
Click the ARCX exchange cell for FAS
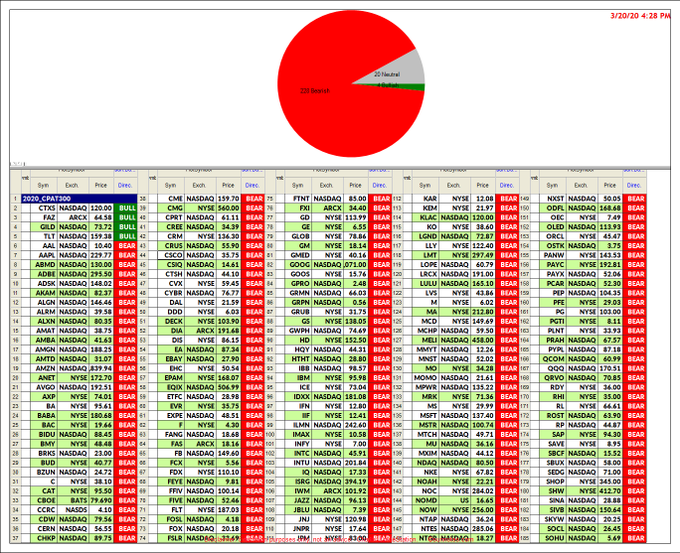pos(200,444)
